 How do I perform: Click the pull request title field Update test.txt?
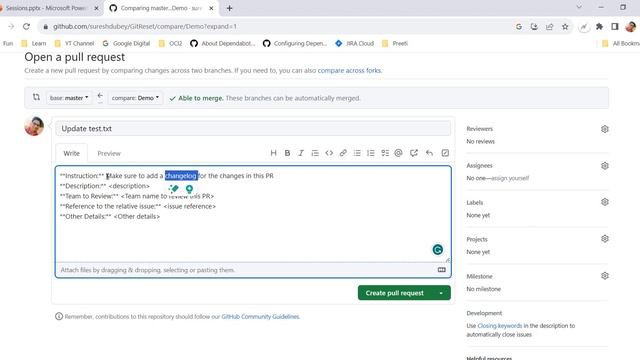coord(253,129)
